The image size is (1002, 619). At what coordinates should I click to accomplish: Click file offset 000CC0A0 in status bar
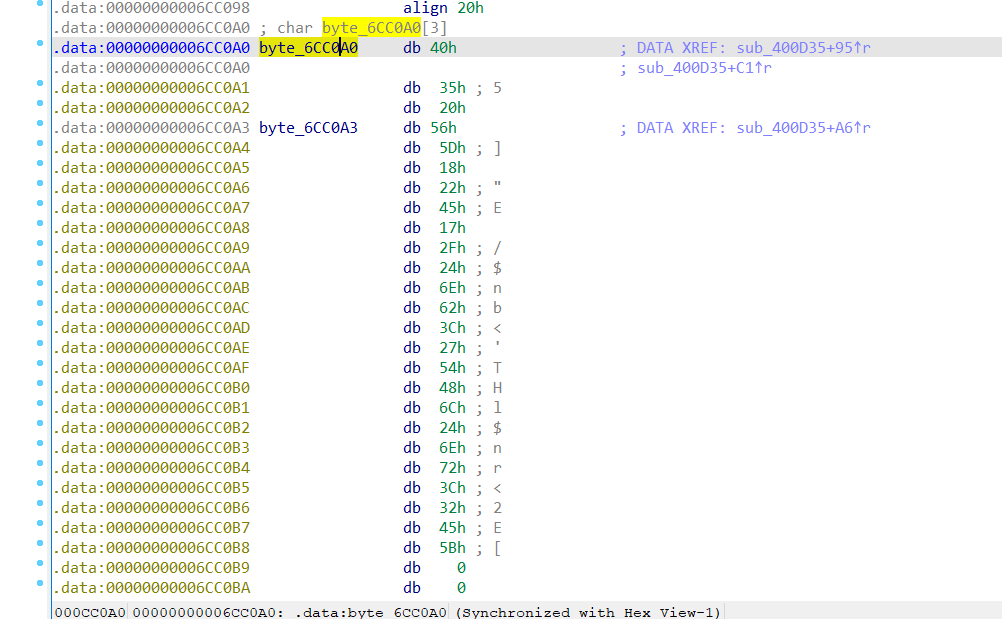(89, 612)
